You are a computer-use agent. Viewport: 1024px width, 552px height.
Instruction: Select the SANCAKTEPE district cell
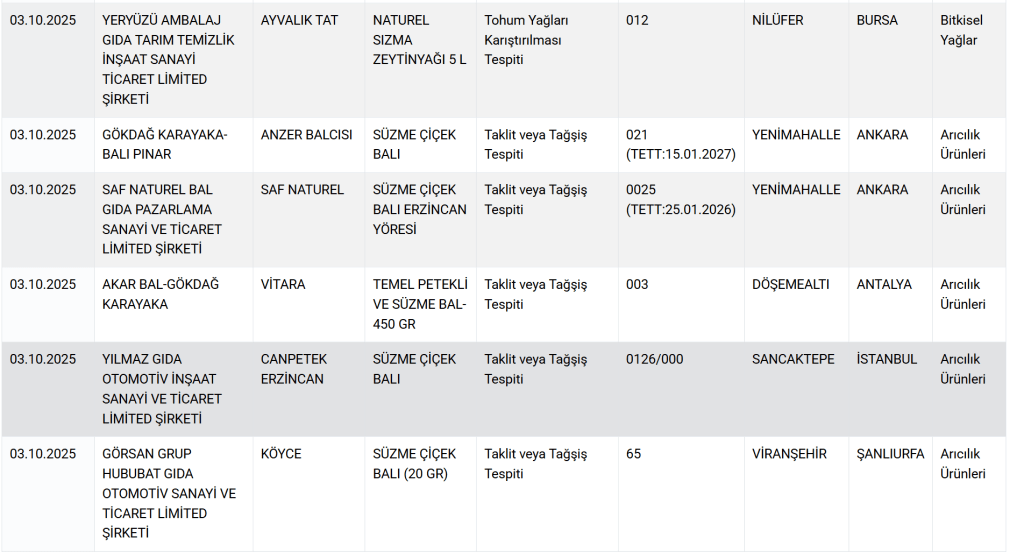pyautogui.click(x=793, y=359)
